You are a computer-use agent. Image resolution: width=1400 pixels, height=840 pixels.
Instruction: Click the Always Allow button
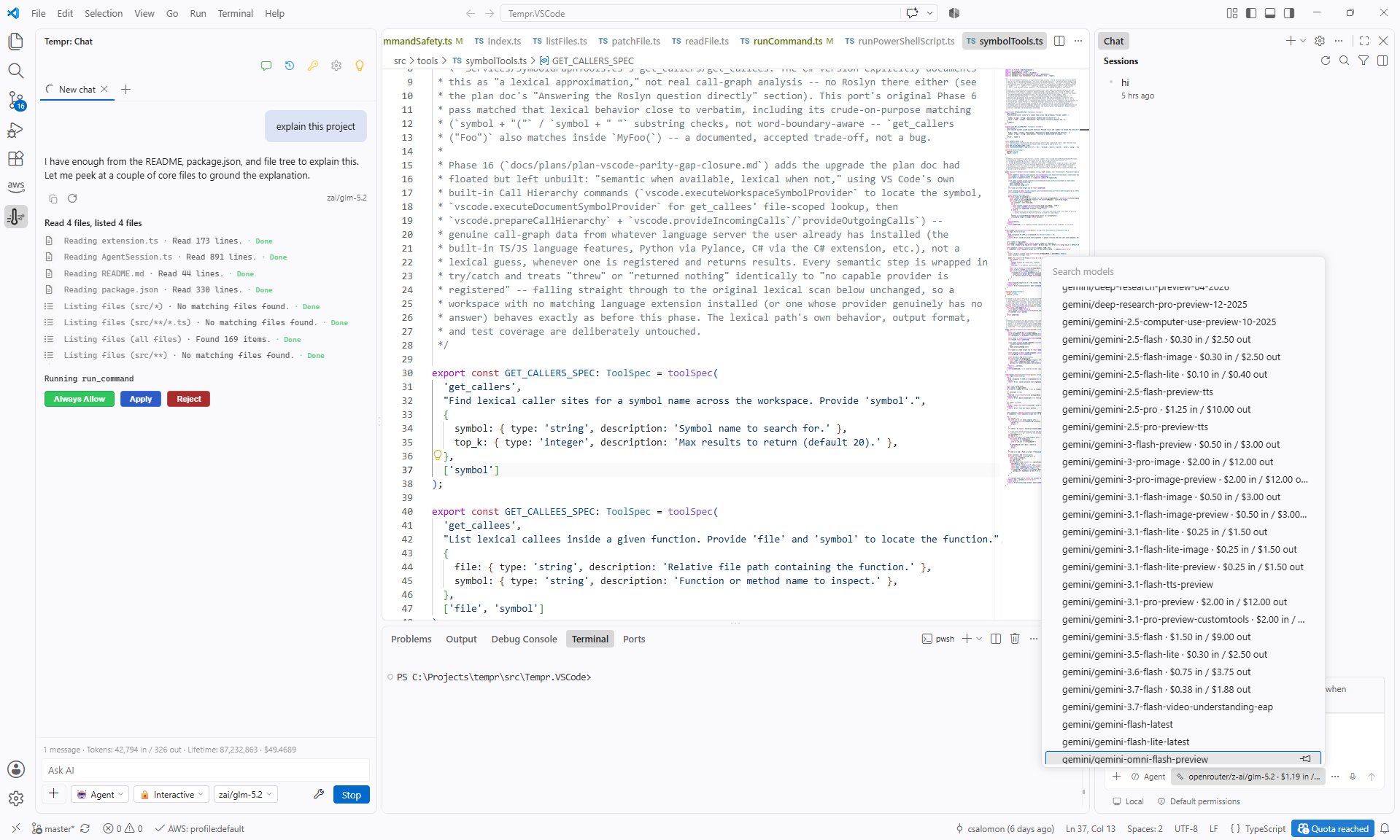click(x=80, y=399)
